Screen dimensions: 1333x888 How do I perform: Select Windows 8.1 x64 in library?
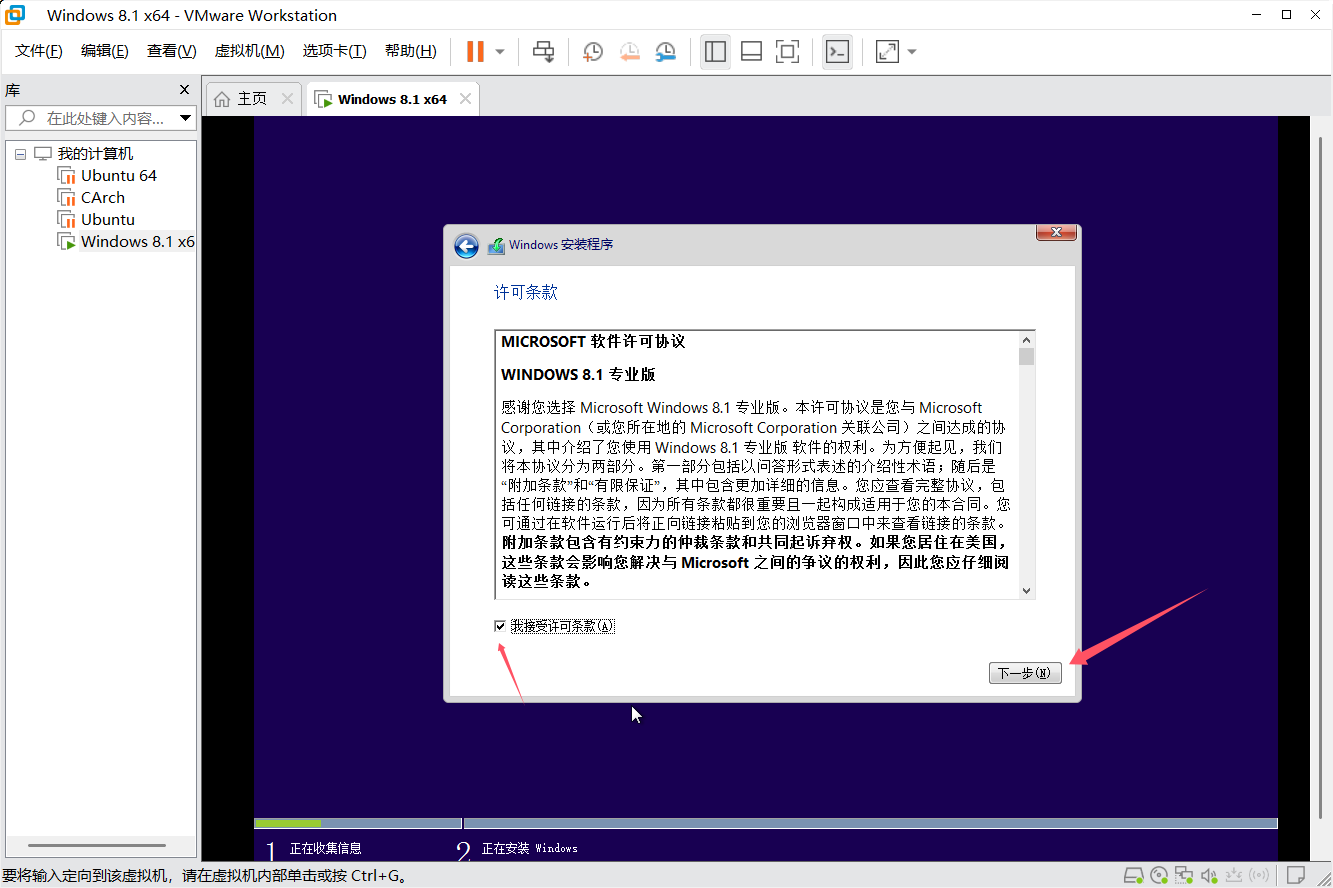137,242
